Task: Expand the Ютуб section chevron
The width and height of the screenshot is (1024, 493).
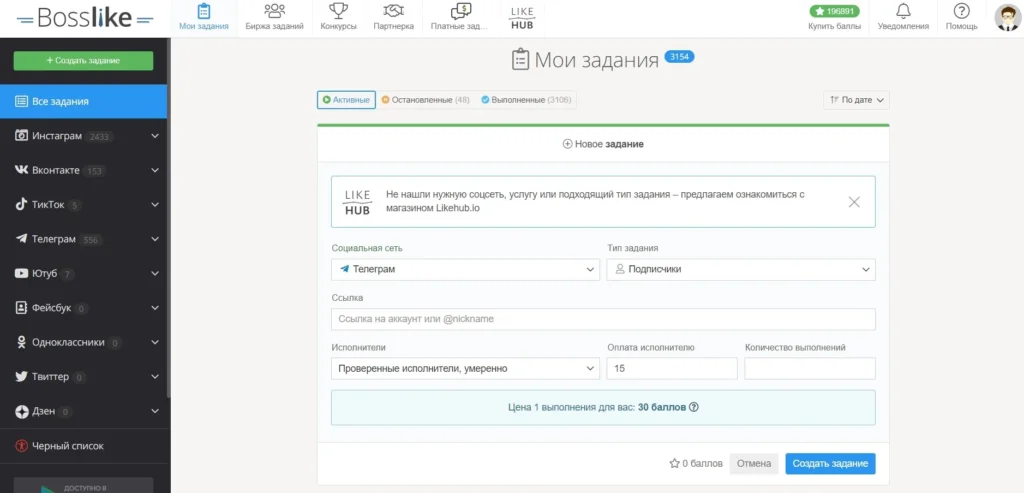Action: [x=155, y=274]
